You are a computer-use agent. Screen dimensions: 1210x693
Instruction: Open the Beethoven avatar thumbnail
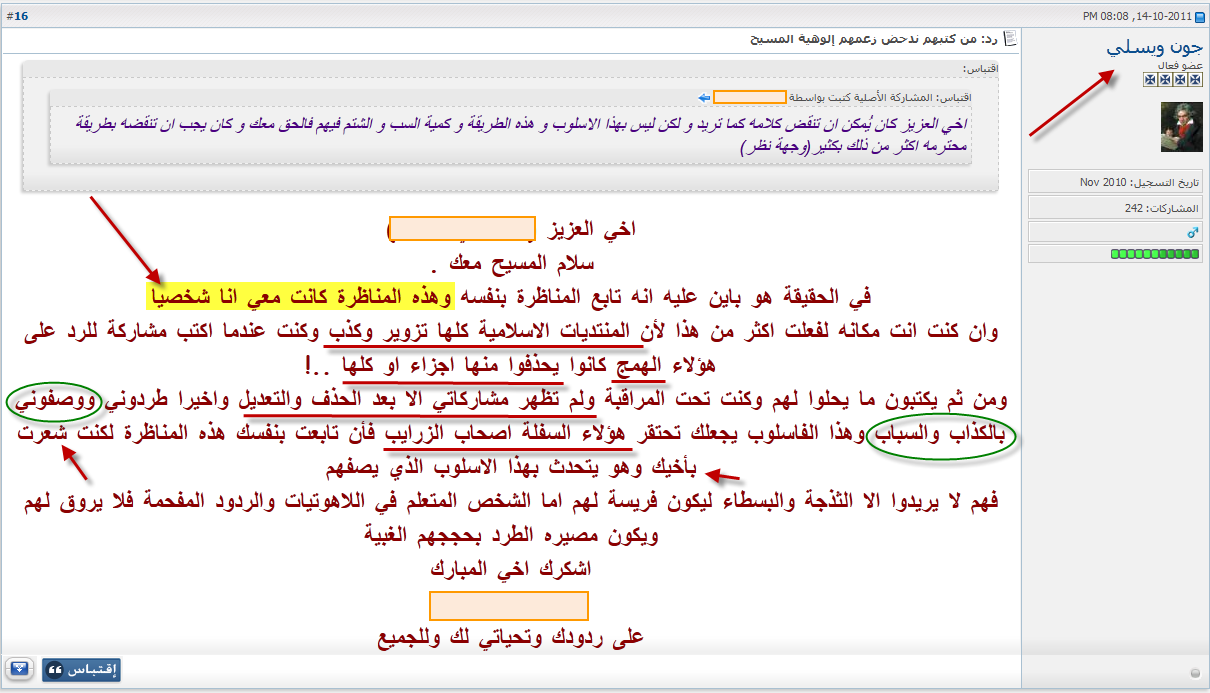pos(1181,127)
